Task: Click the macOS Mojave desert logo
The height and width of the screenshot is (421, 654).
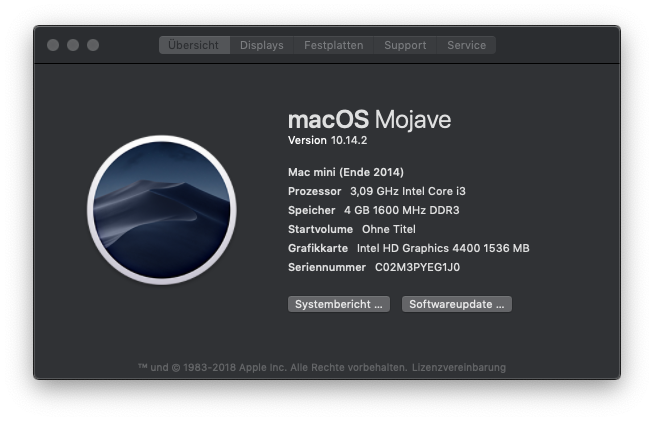Action: coord(162,210)
